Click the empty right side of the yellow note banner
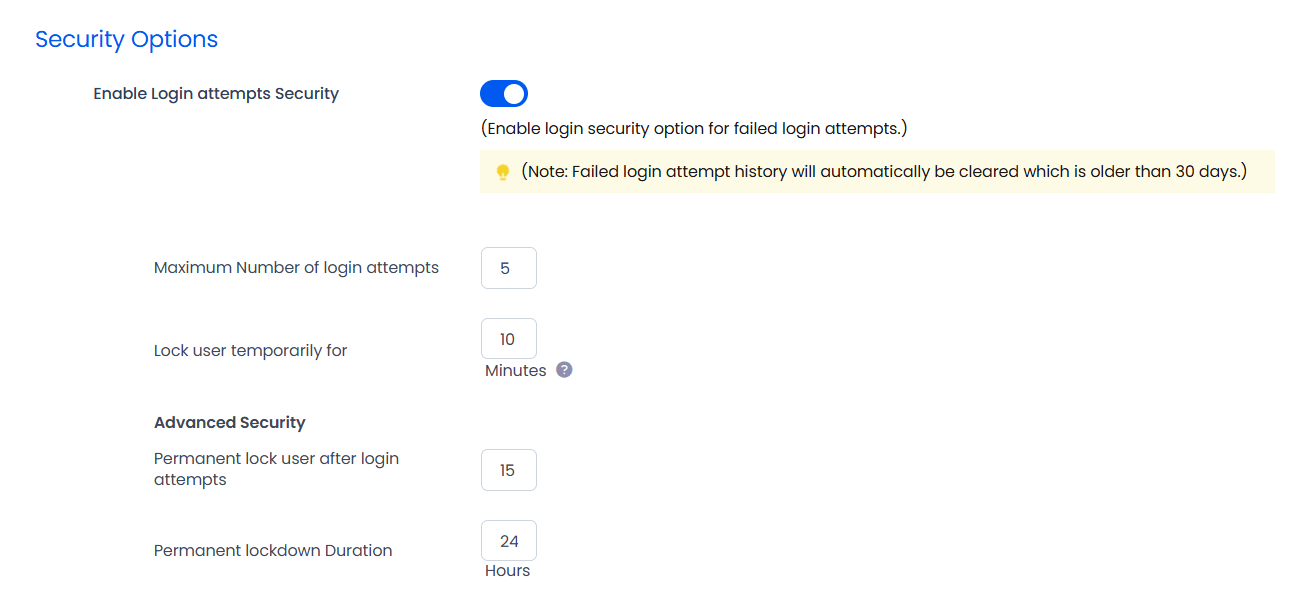Screen dimensions: 1296x594 pyautogui.click(x=1261, y=172)
